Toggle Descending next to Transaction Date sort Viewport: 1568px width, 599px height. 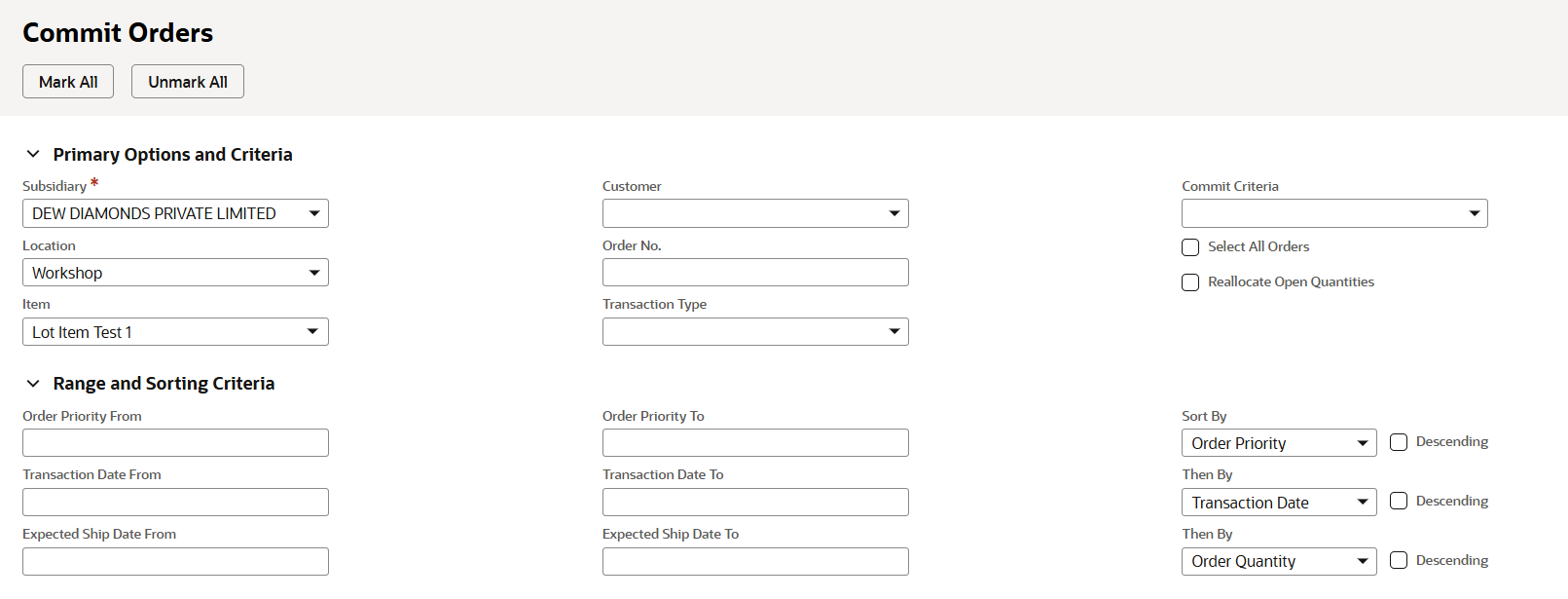click(1399, 502)
